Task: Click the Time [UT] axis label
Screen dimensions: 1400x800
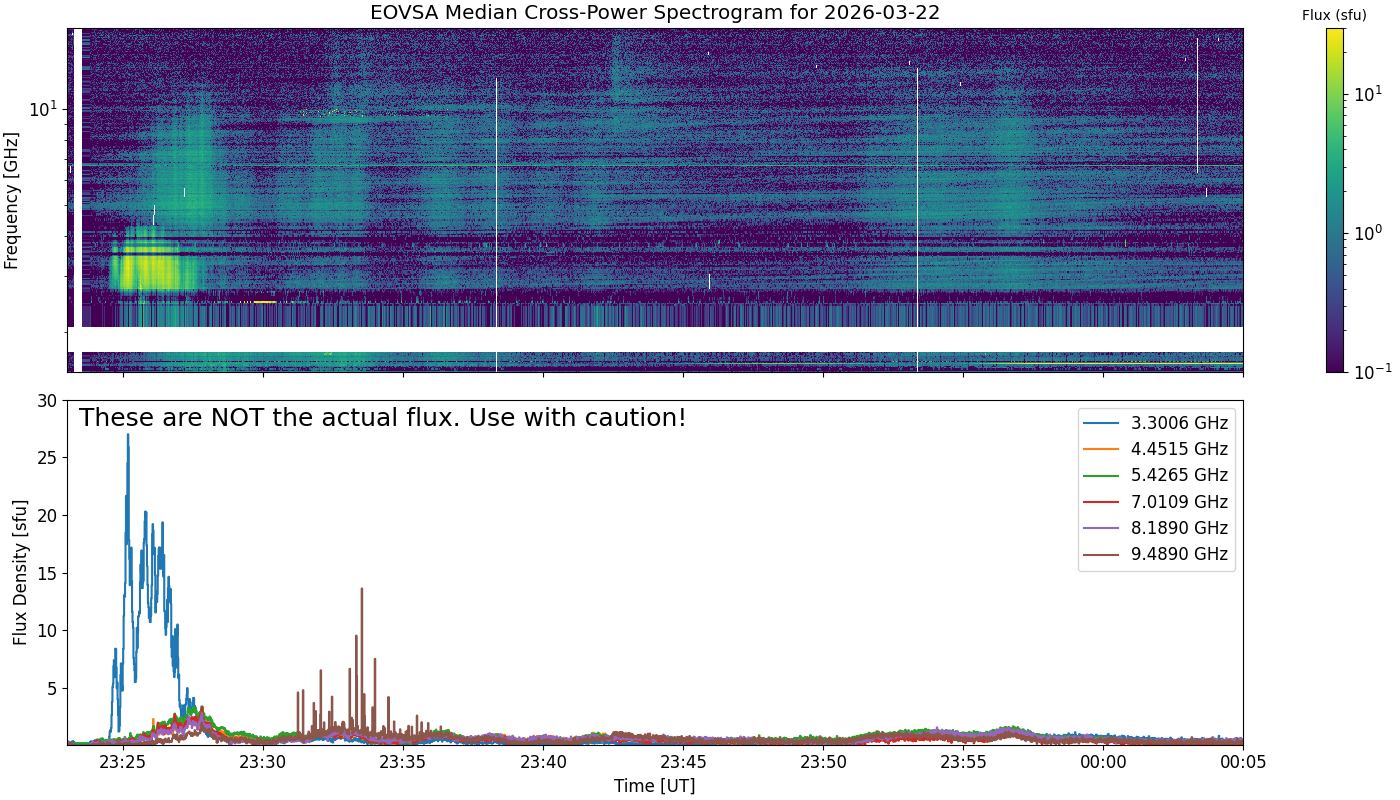Action: (655, 785)
